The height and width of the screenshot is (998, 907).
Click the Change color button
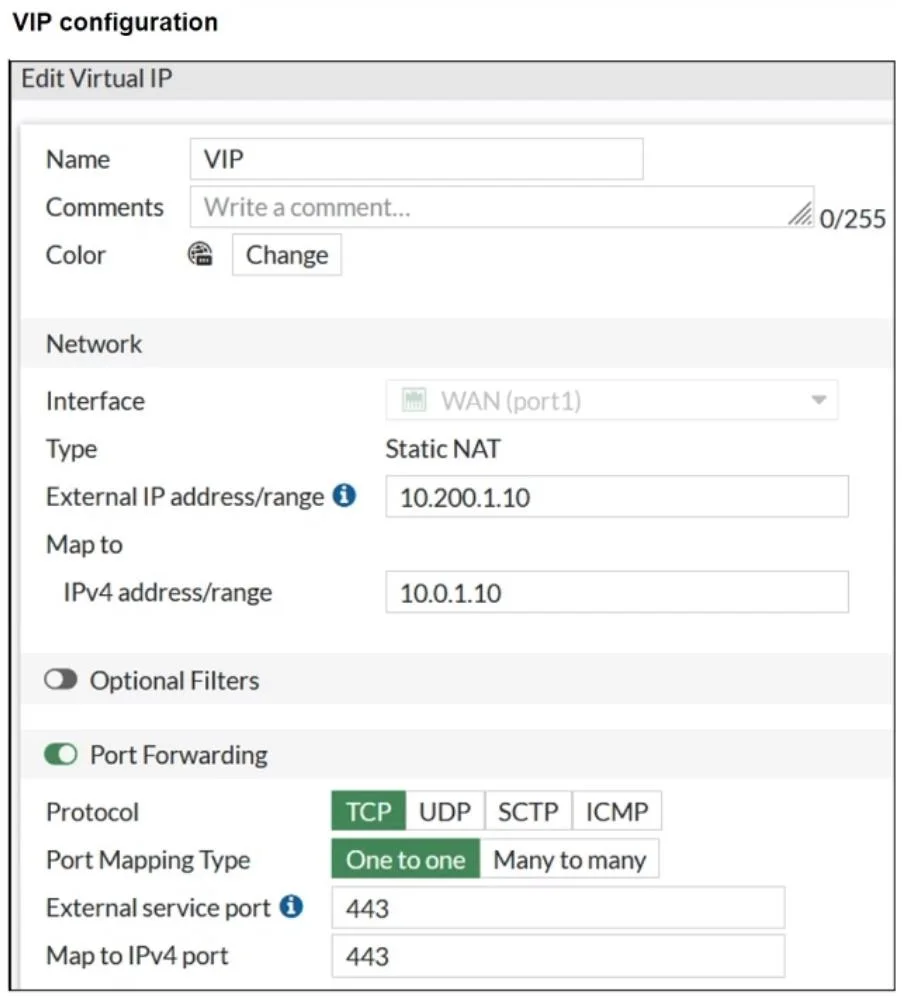[287, 255]
